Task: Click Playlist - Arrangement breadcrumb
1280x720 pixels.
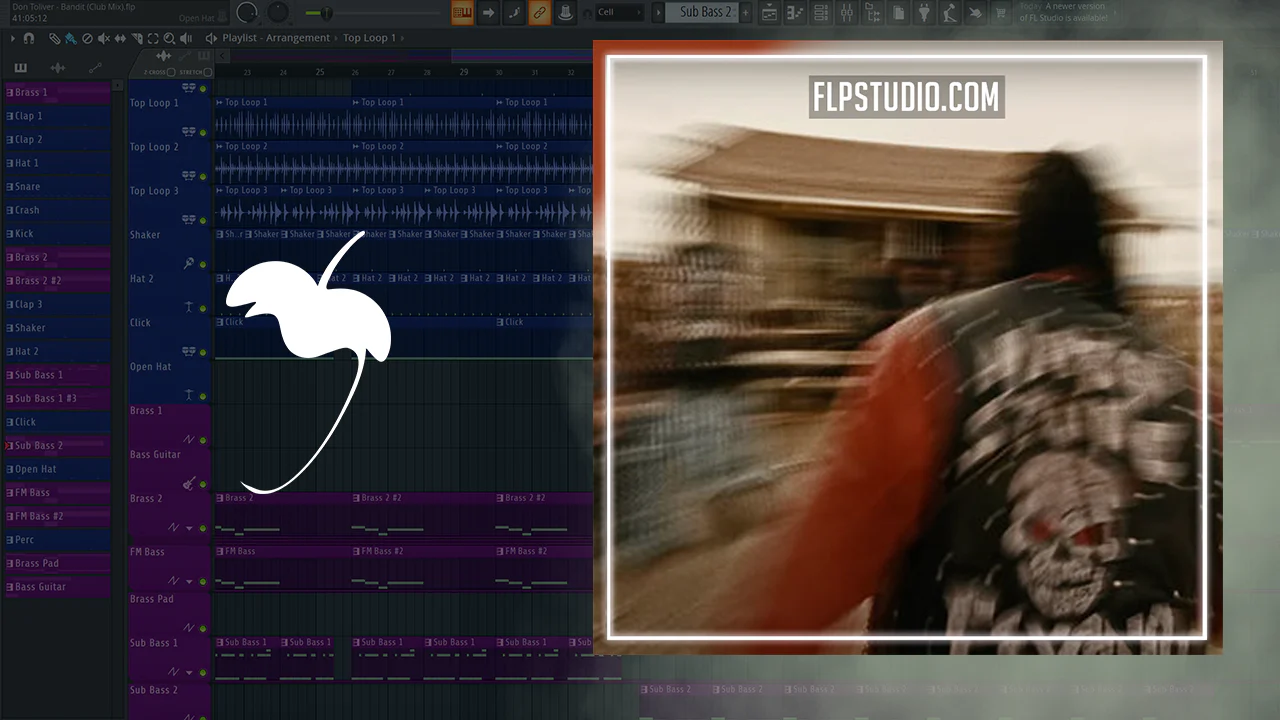Action: 276,38
